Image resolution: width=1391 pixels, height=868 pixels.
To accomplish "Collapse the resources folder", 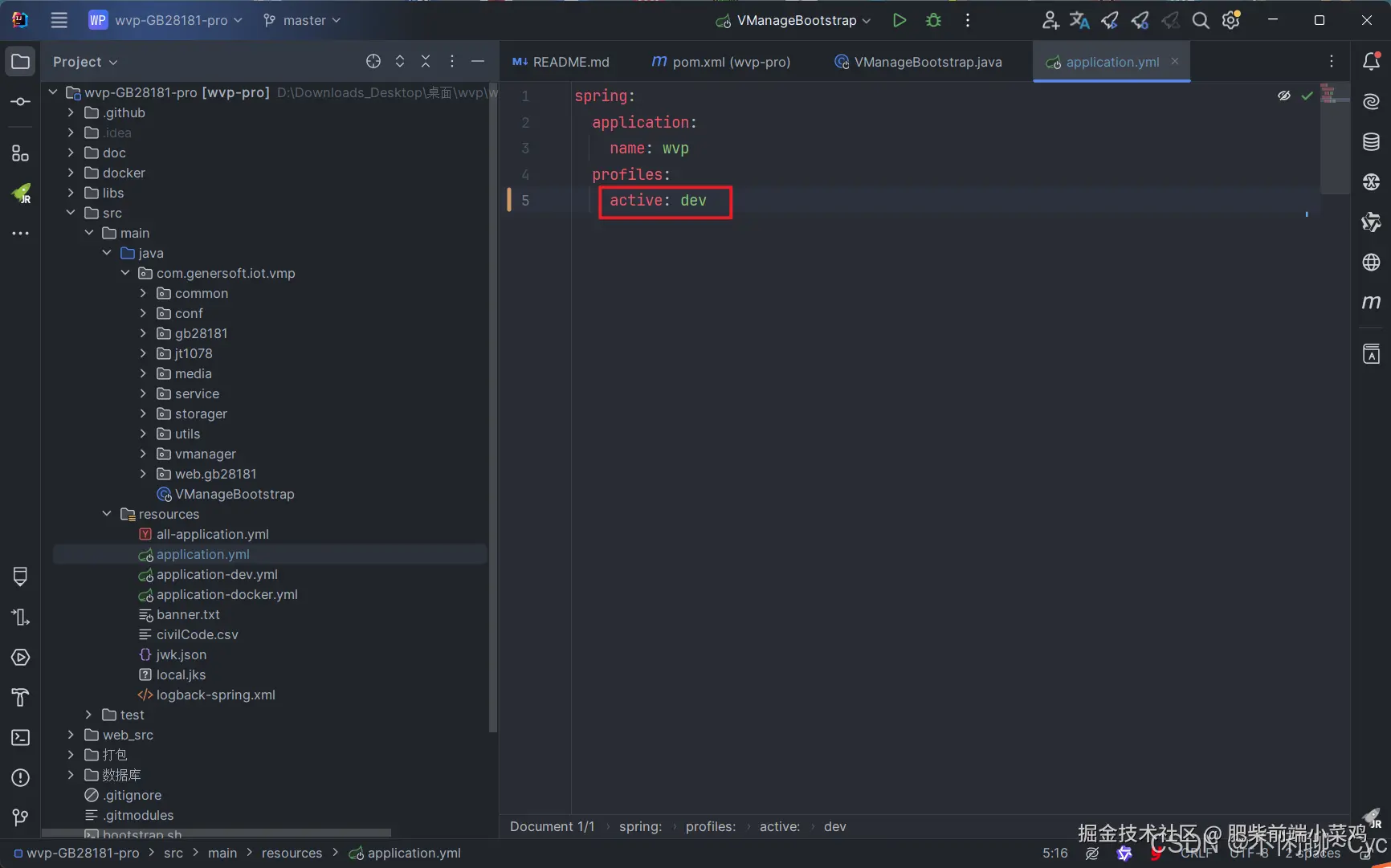I will pos(107,514).
